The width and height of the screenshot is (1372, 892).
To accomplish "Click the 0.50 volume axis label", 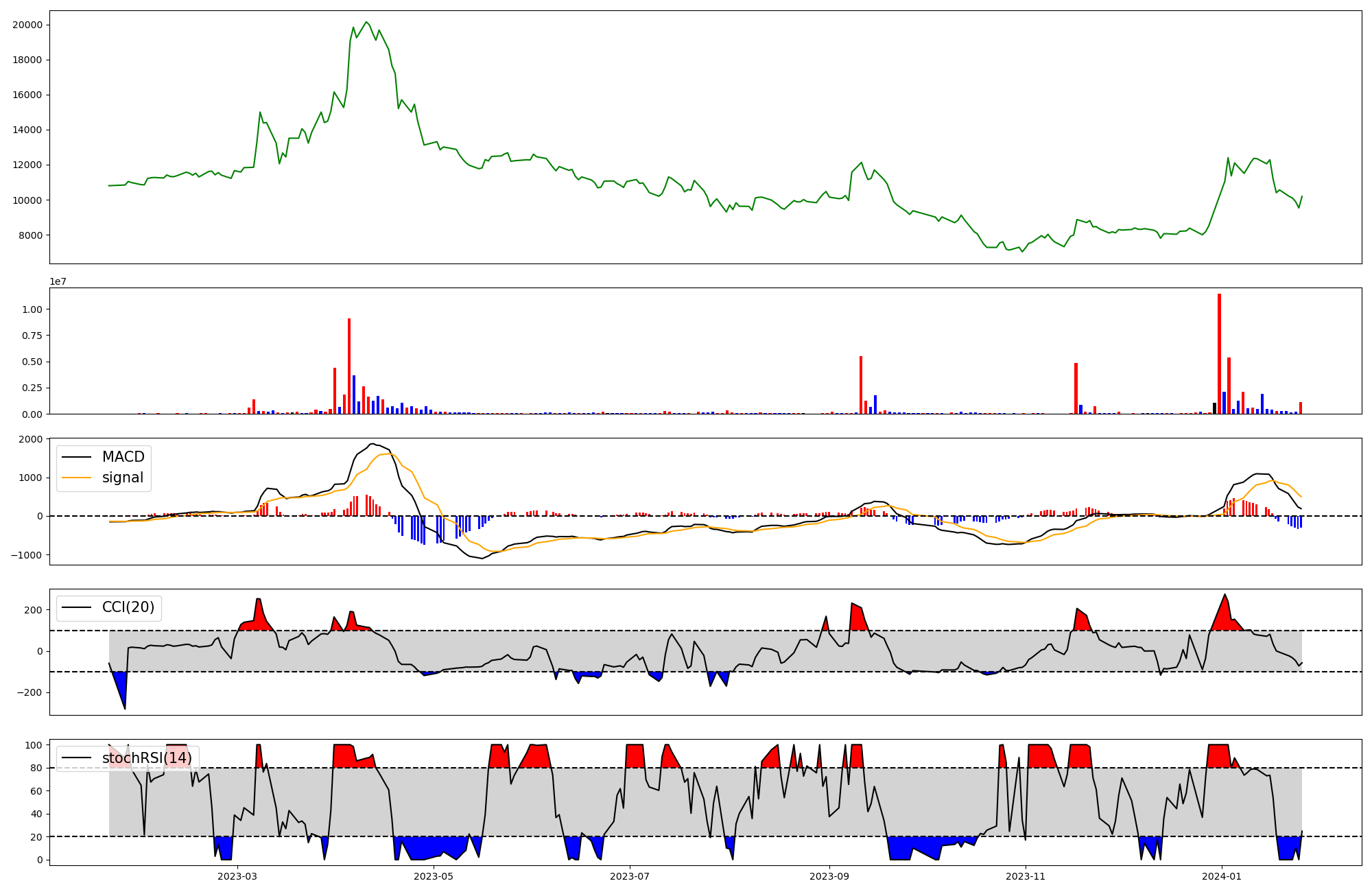I will pyautogui.click(x=32, y=362).
